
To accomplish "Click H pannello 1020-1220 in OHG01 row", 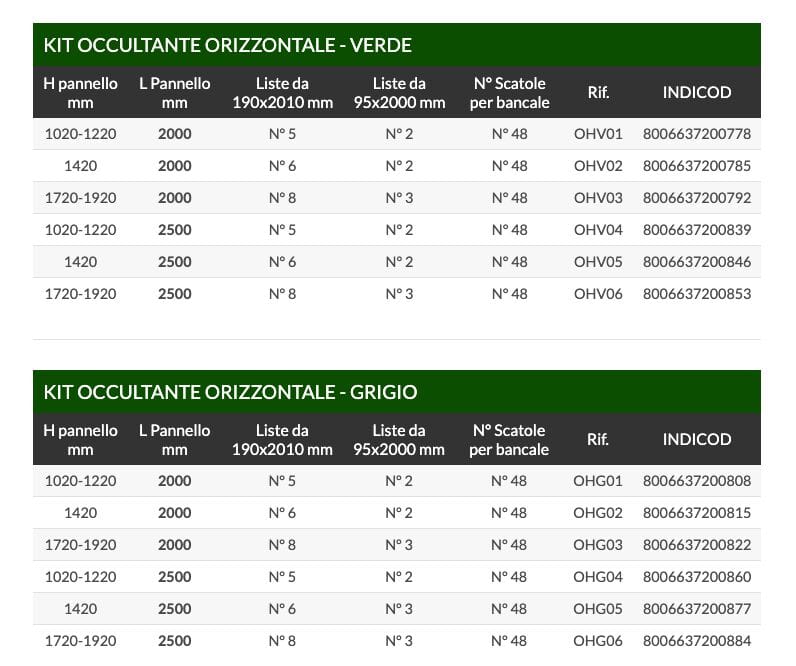I will [x=81, y=481].
